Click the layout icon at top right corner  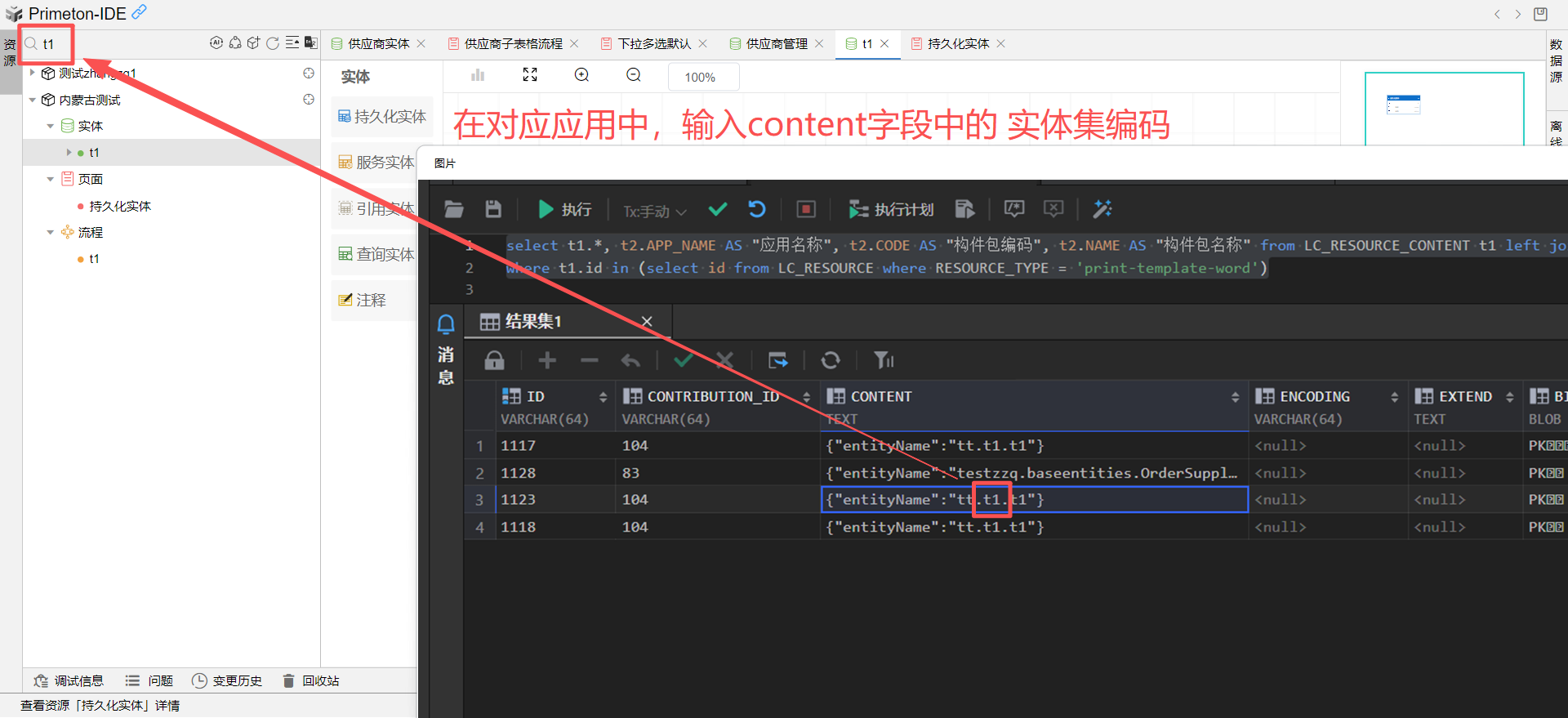(1540, 13)
